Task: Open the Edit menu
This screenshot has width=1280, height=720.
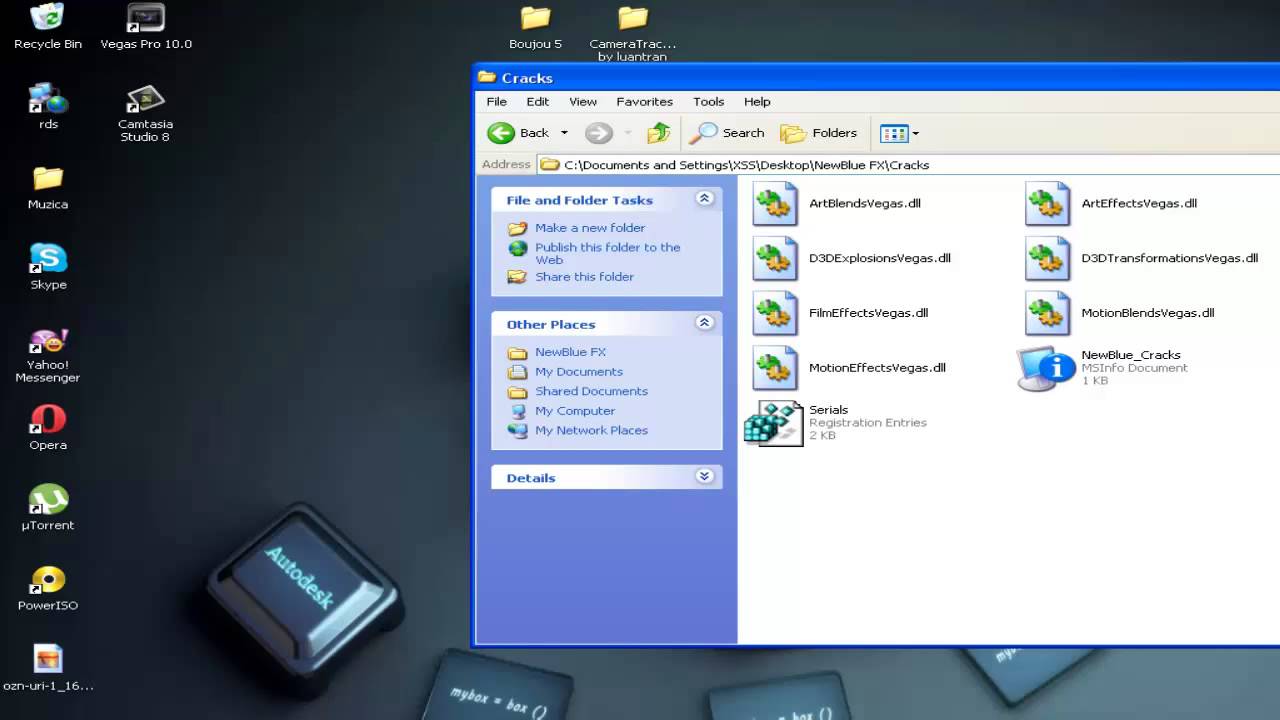Action: 538,102
